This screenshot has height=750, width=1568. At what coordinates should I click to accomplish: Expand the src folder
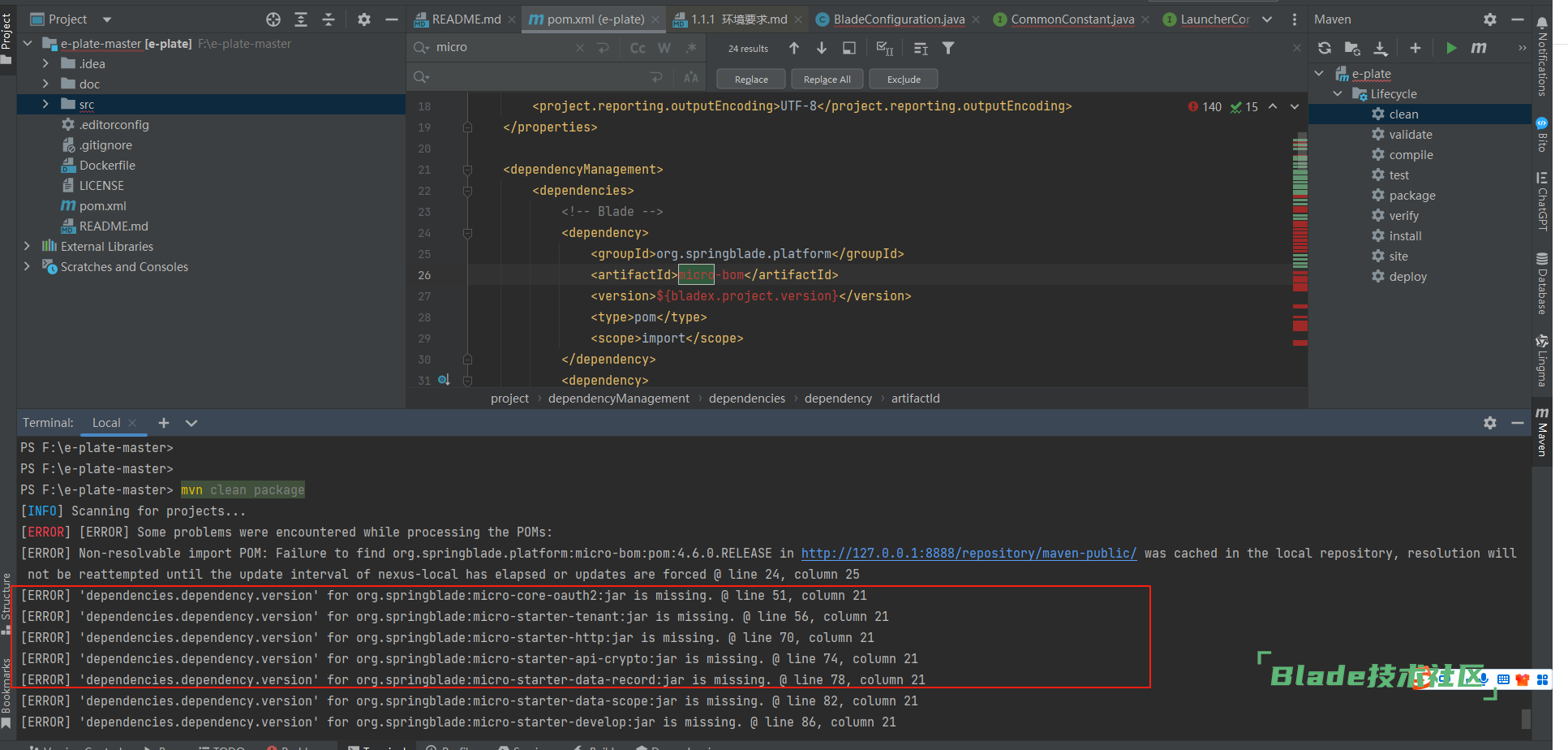point(45,104)
